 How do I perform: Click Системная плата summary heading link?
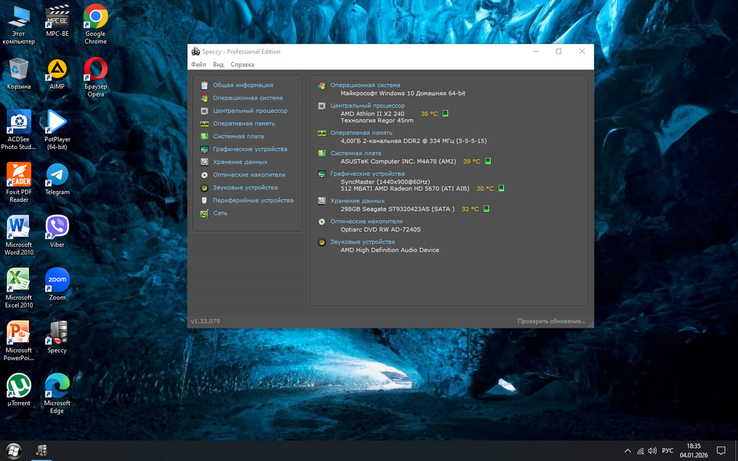tap(356, 153)
